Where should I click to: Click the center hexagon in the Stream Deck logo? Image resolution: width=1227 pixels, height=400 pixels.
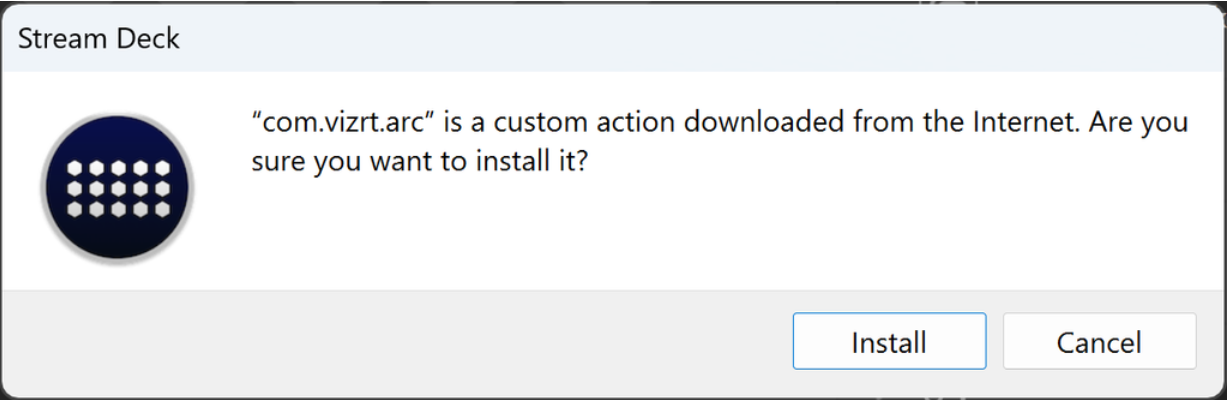118,187
